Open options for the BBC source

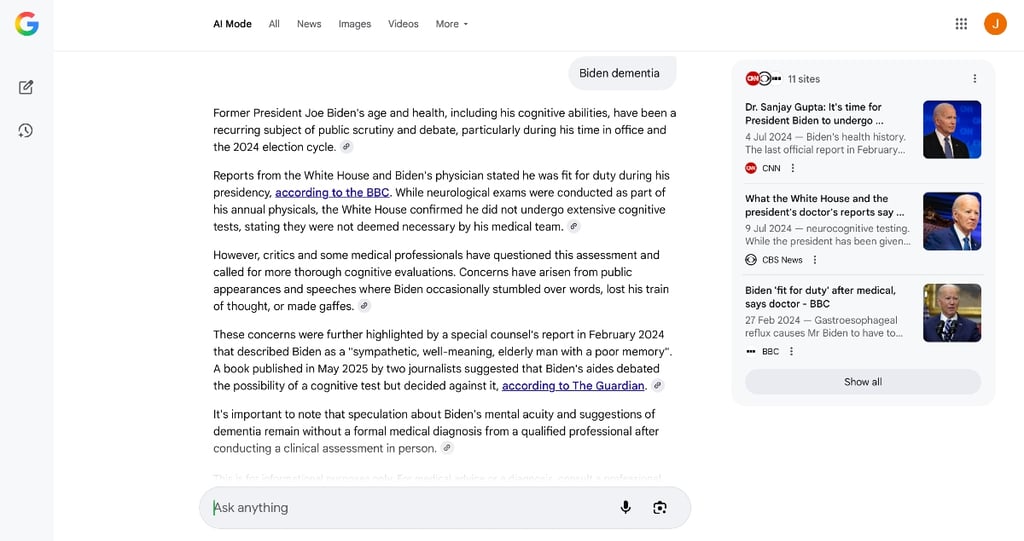pos(792,351)
